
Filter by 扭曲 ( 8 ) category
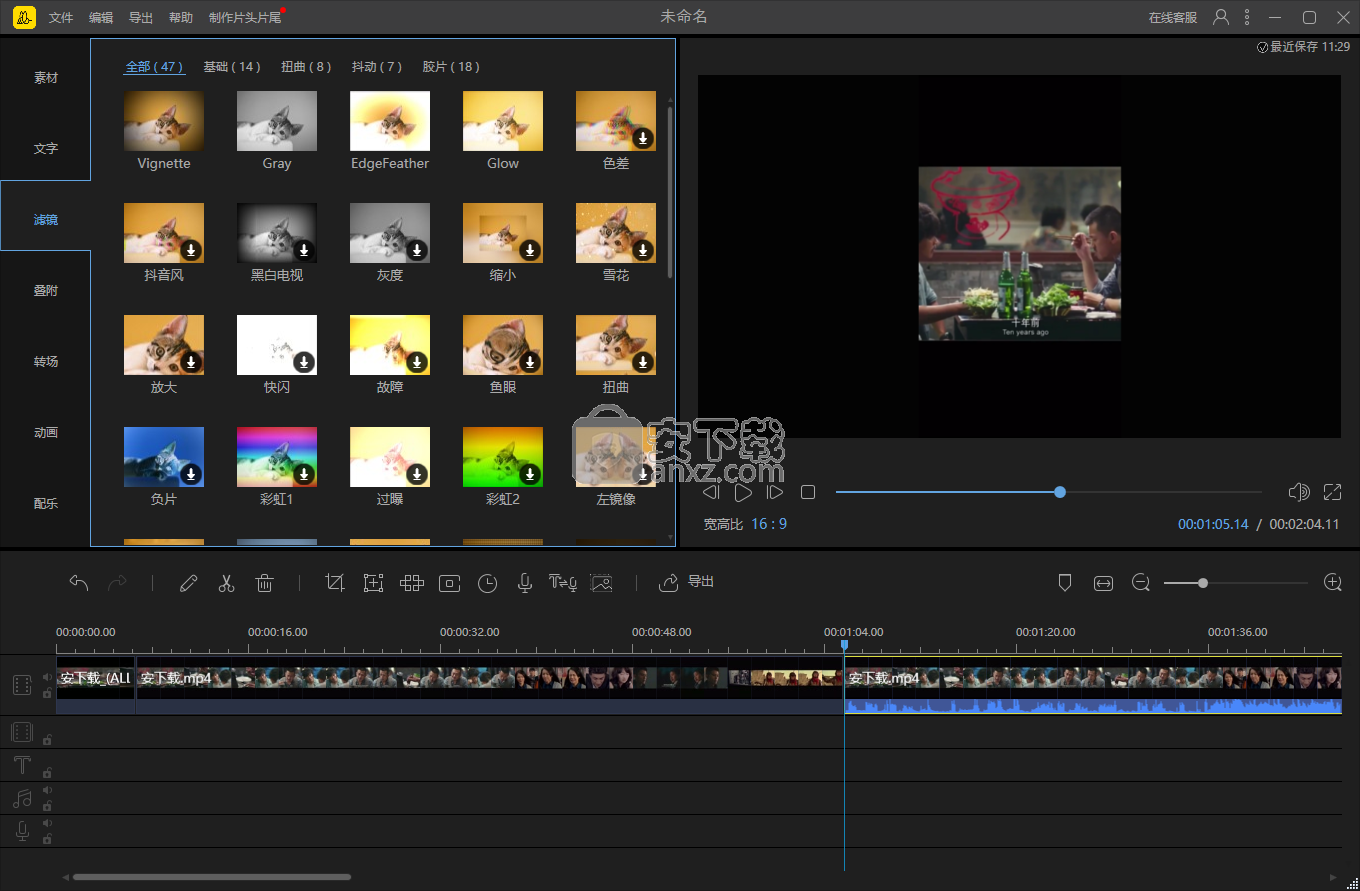pos(306,67)
